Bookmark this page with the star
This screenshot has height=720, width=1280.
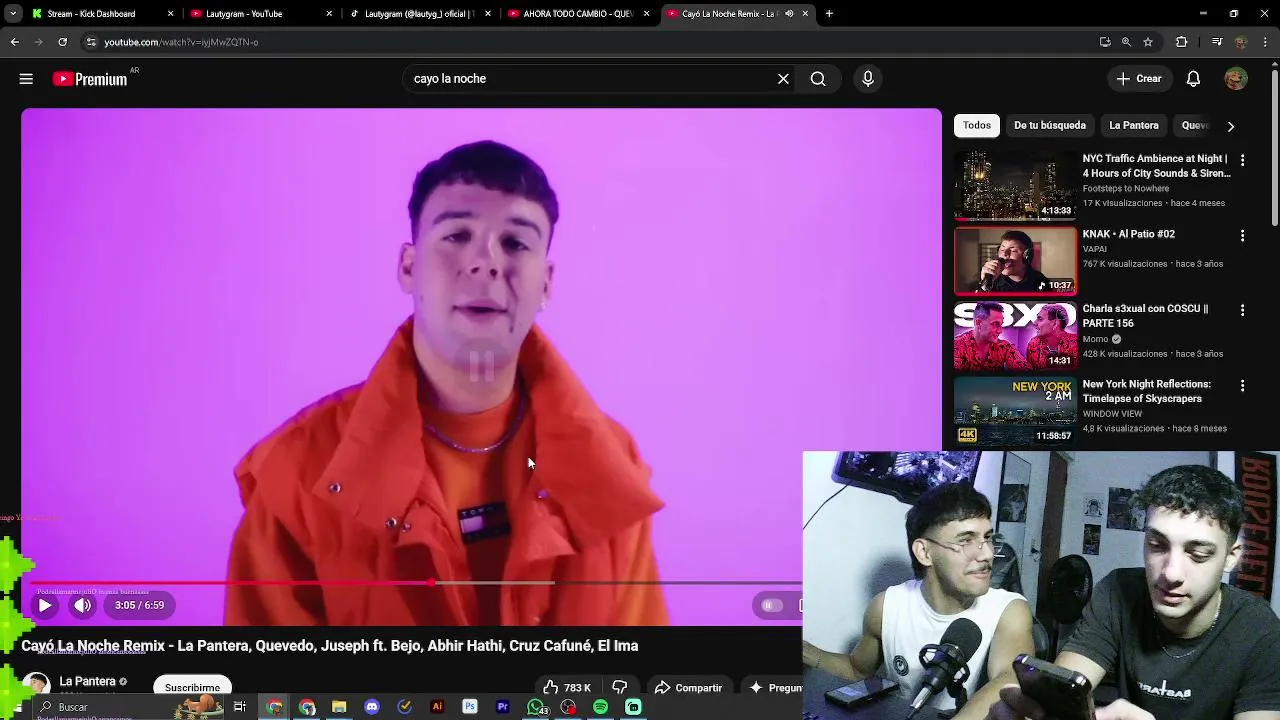tap(1148, 42)
